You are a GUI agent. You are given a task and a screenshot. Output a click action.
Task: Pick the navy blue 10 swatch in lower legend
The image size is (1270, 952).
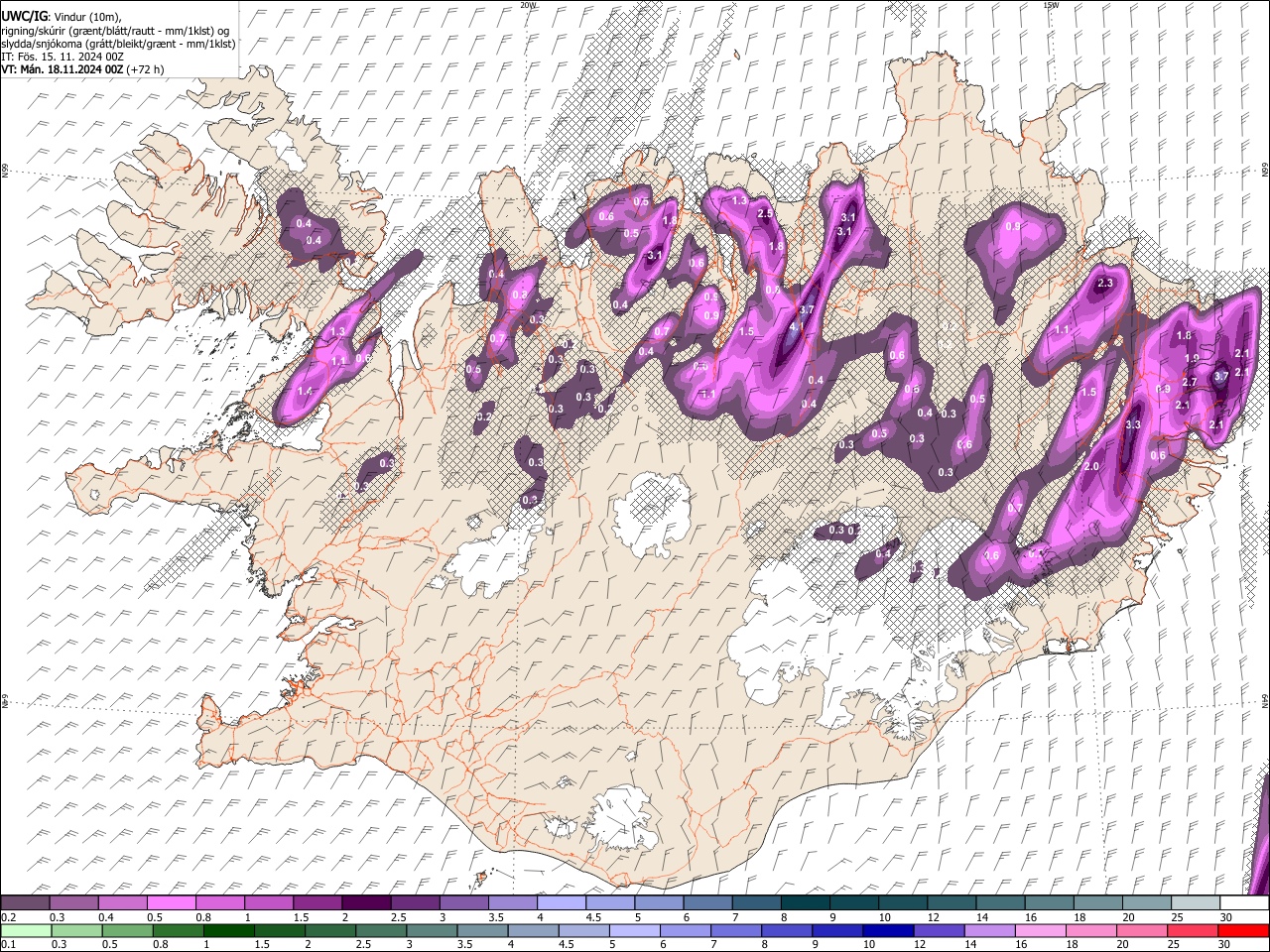(x=886, y=931)
